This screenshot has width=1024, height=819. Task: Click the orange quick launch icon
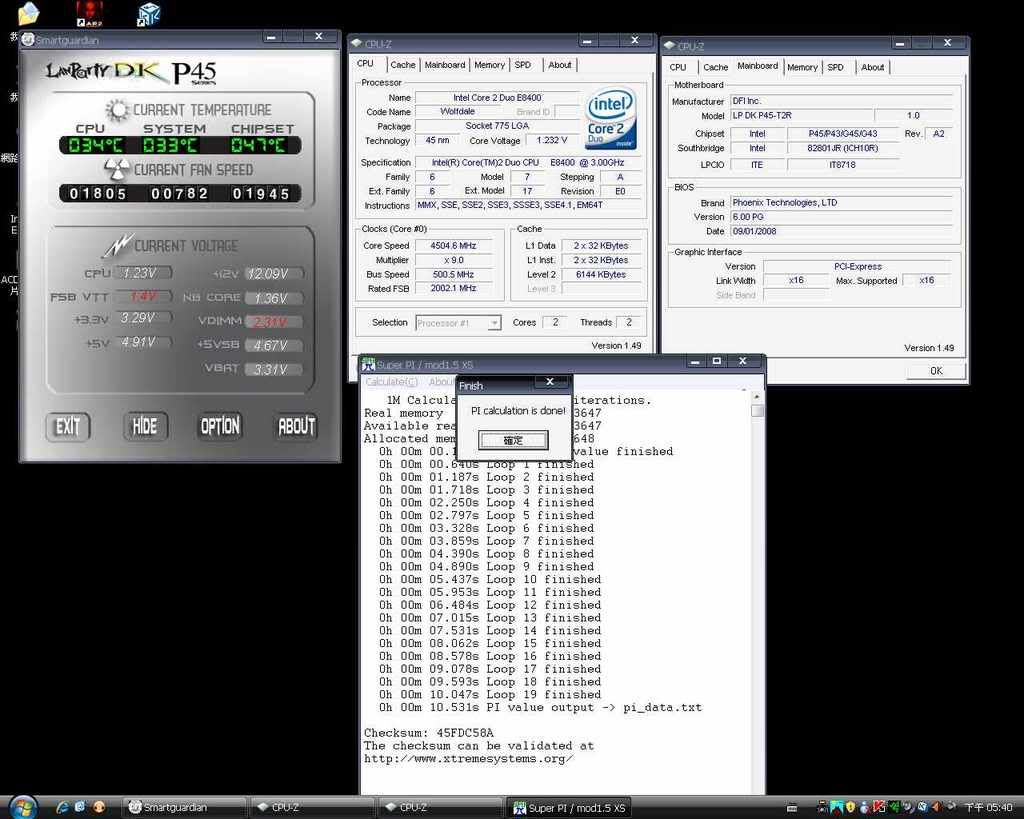99,807
